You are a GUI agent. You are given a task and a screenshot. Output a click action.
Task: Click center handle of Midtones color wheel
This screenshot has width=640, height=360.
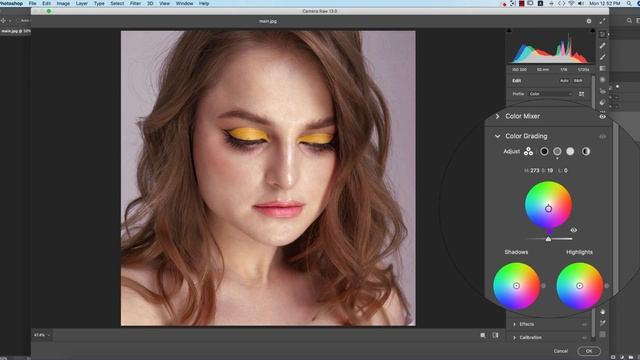tap(548, 209)
